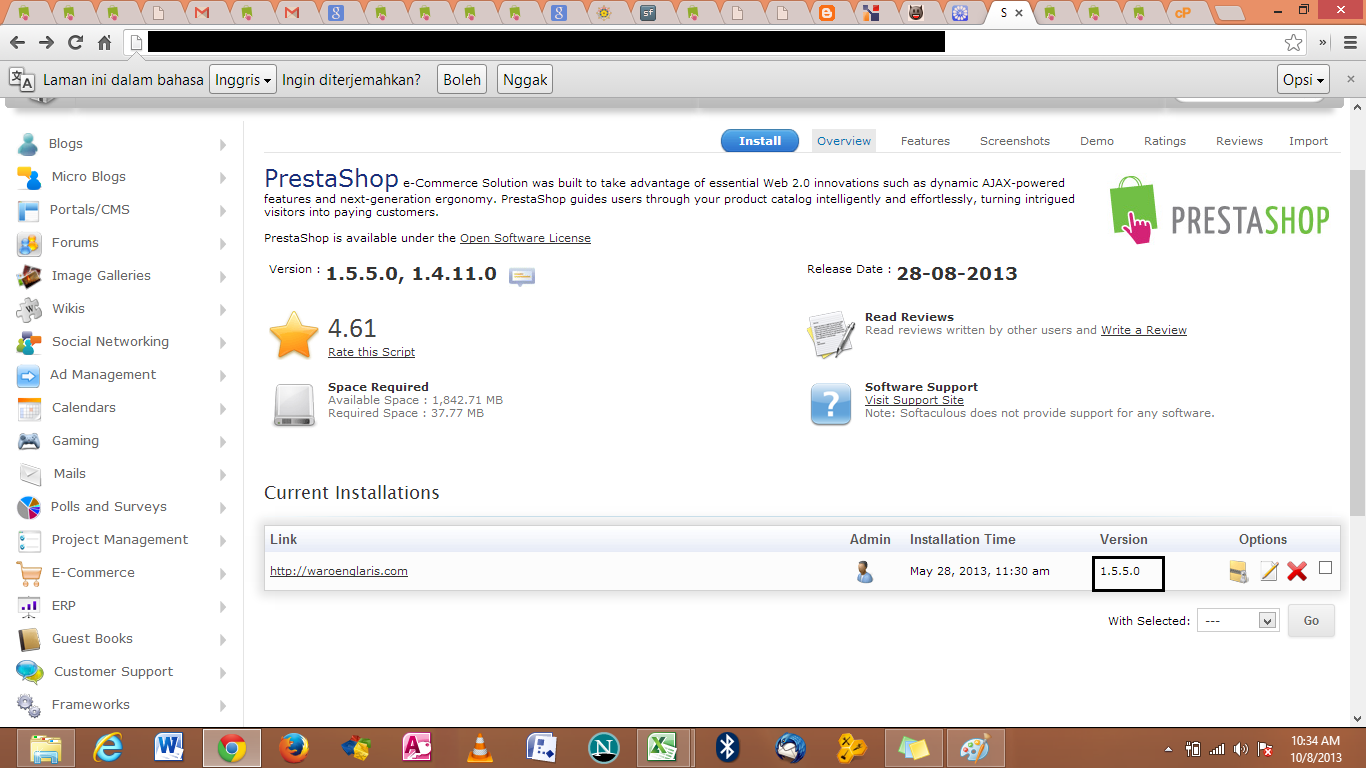Switch to the Ratings tab
Screen dimensions: 1366x768
click(1165, 141)
